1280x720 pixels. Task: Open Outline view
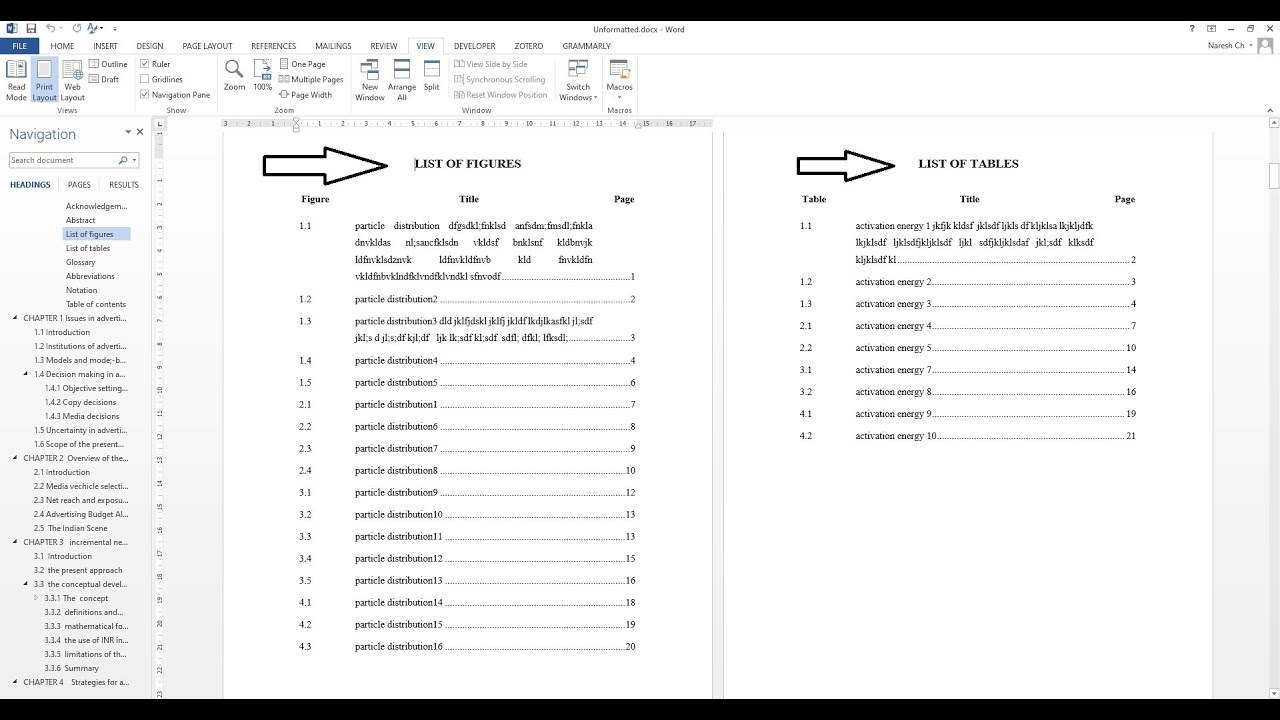pos(108,64)
